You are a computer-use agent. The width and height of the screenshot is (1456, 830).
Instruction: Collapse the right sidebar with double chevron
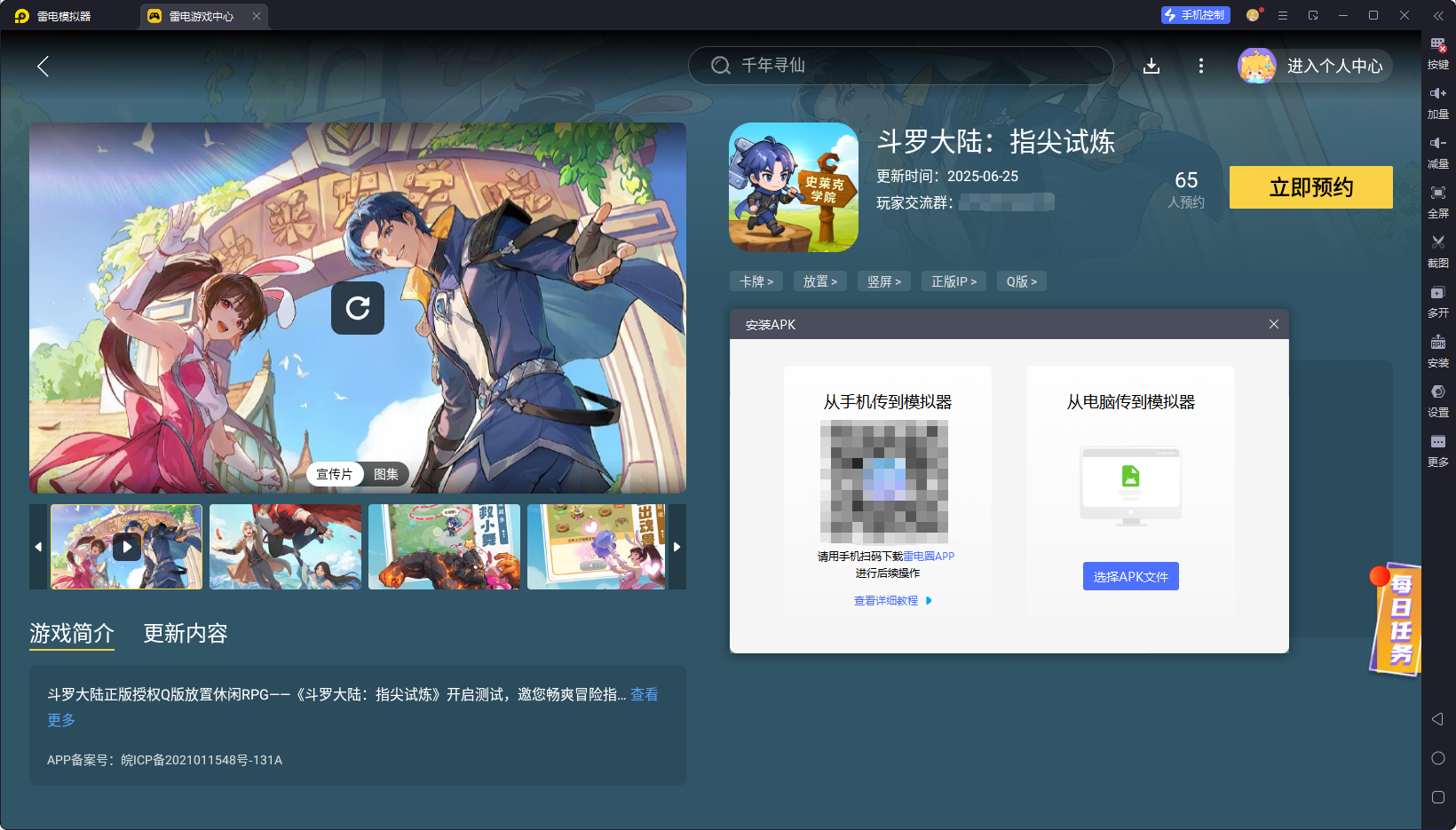pyautogui.click(x=1438, y=16)
